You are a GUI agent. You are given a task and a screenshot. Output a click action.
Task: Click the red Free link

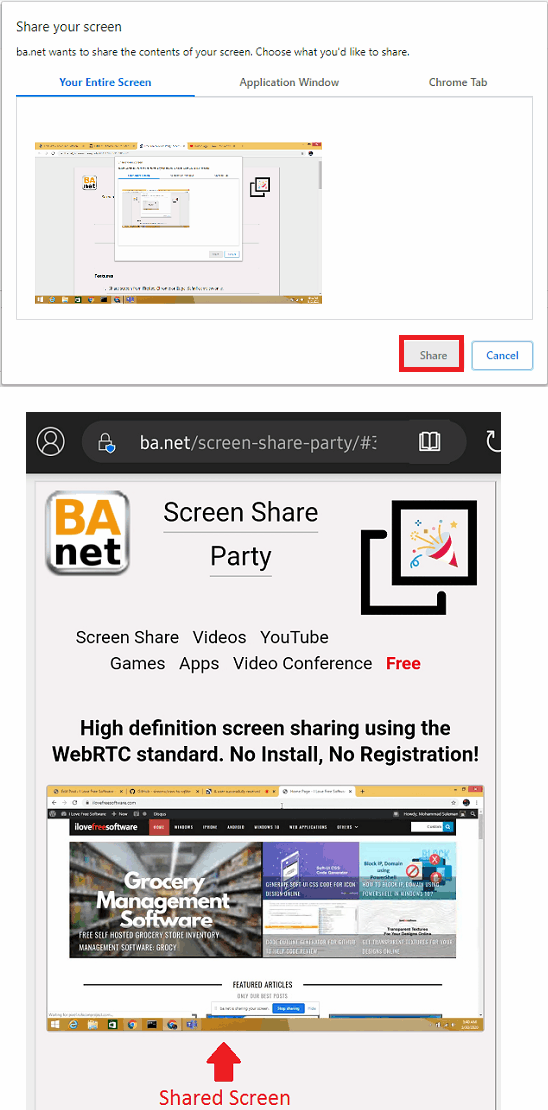(x=404, y=663)
